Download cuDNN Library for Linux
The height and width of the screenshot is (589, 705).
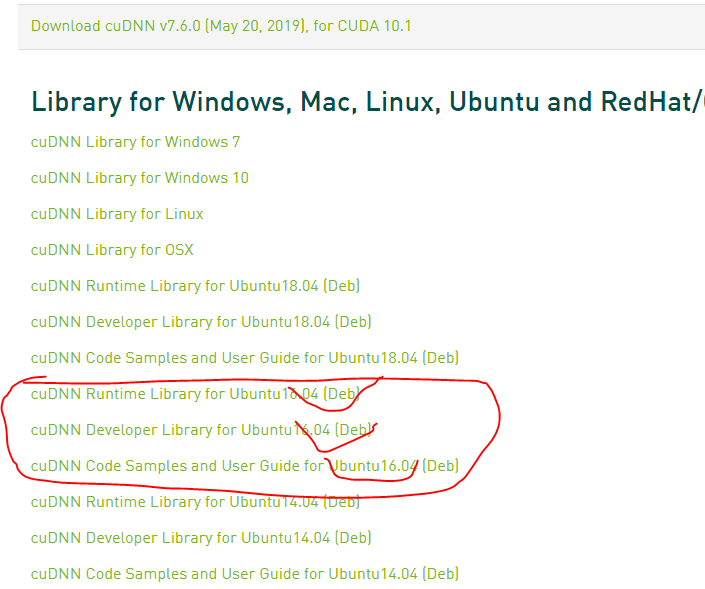click(x=117, y=214)
